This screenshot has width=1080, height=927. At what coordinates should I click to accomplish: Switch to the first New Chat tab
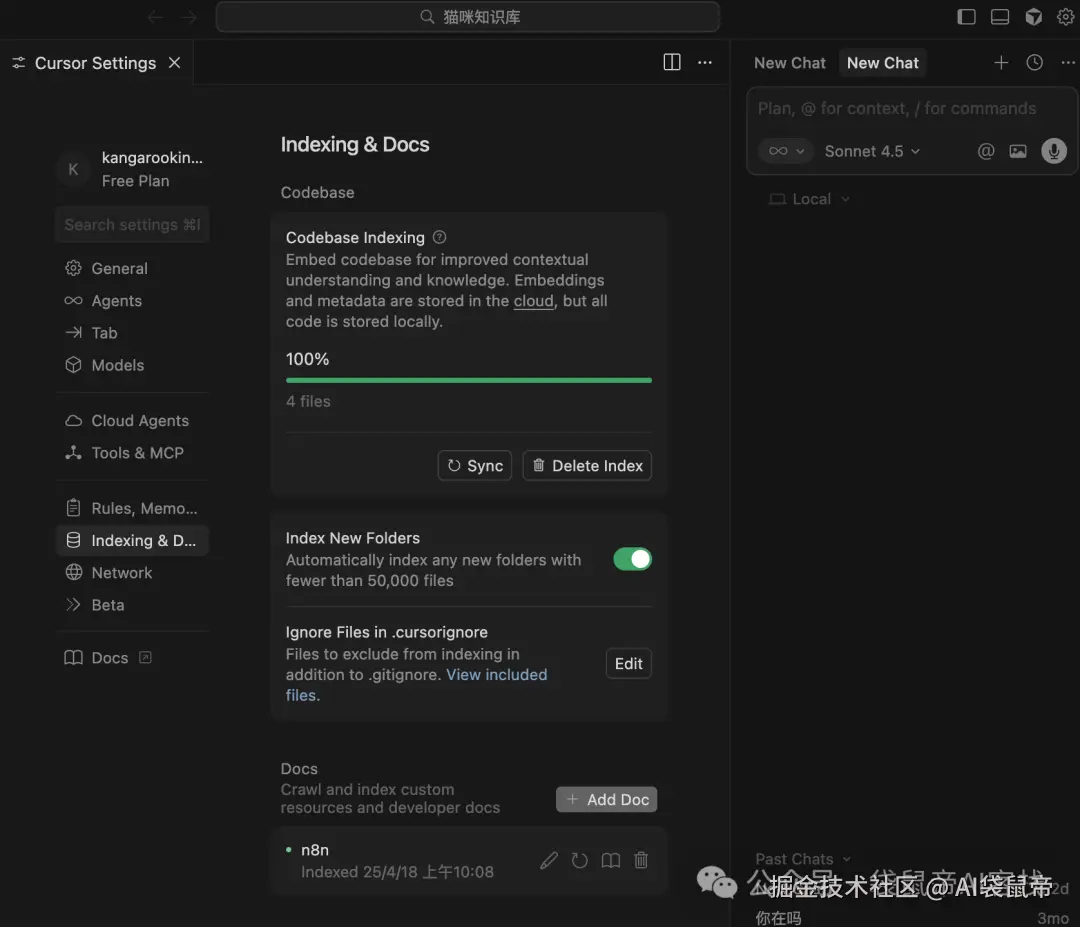pos(789,62)
